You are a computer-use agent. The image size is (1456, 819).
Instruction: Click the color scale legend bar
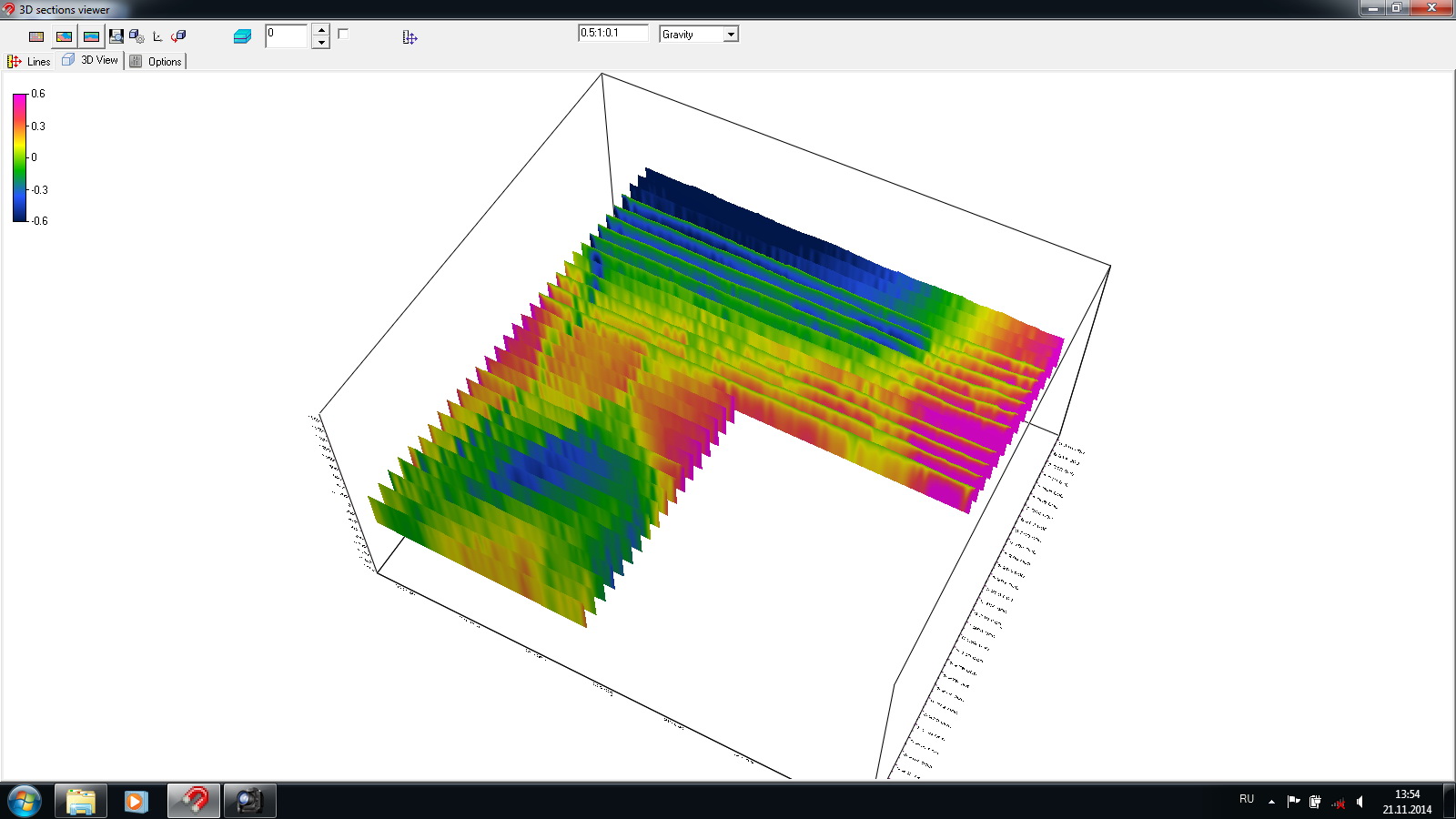[19, 157]
